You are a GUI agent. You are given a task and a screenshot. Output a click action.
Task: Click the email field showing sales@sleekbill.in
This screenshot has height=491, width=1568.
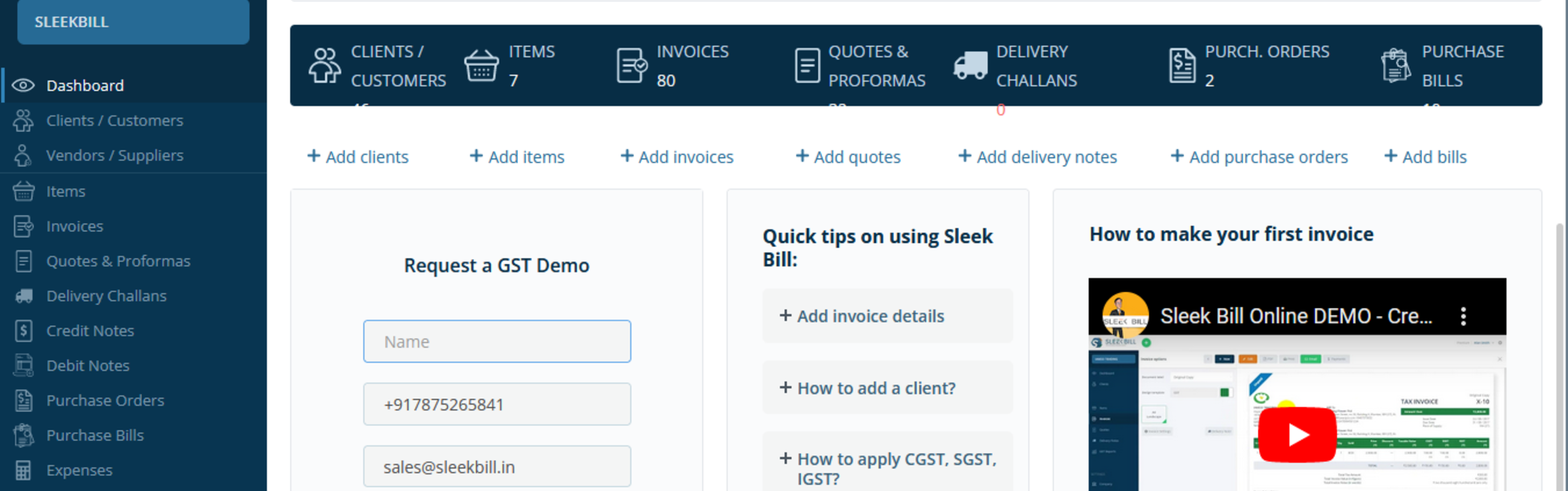click(497, 466)
